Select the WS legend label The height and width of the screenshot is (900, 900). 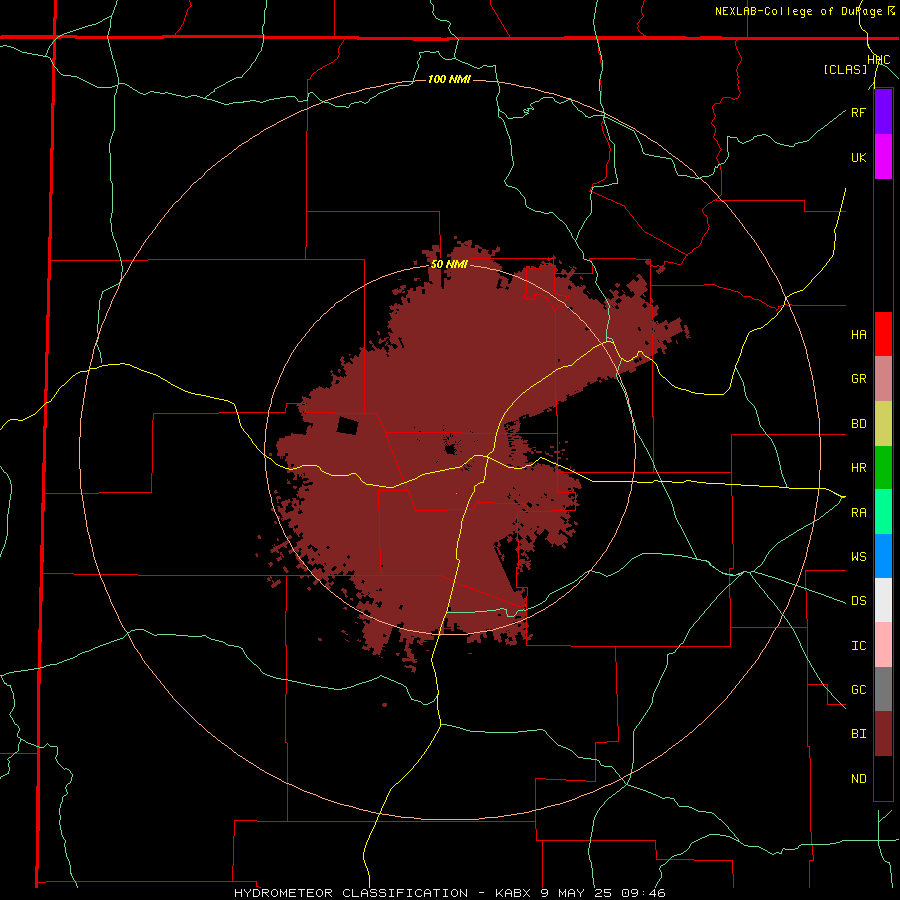tap(858, 557)
